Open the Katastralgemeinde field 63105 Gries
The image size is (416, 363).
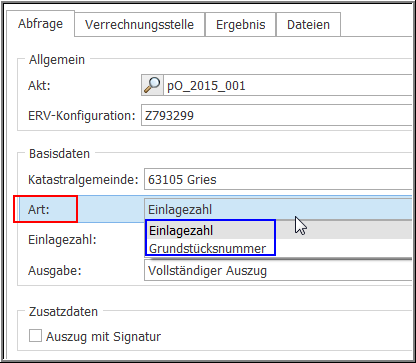[278, 179]
